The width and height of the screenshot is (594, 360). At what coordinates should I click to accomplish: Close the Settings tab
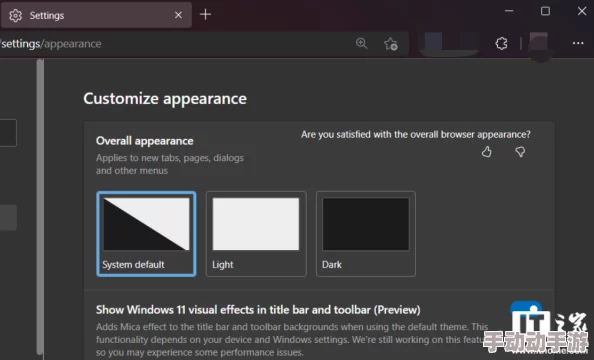coord(178,15)
